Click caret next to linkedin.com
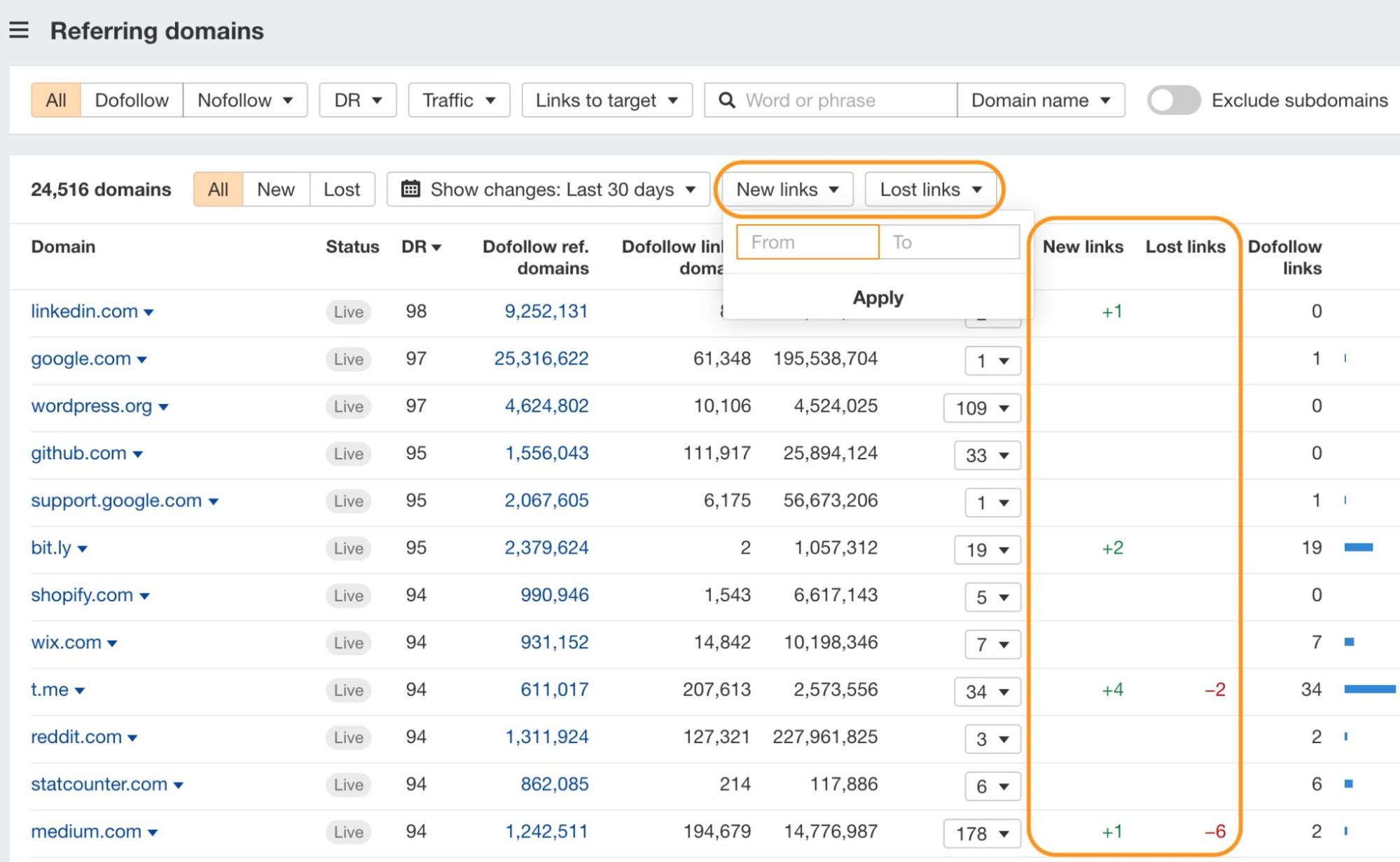1400x862 pixels. [x=148, y=312]
